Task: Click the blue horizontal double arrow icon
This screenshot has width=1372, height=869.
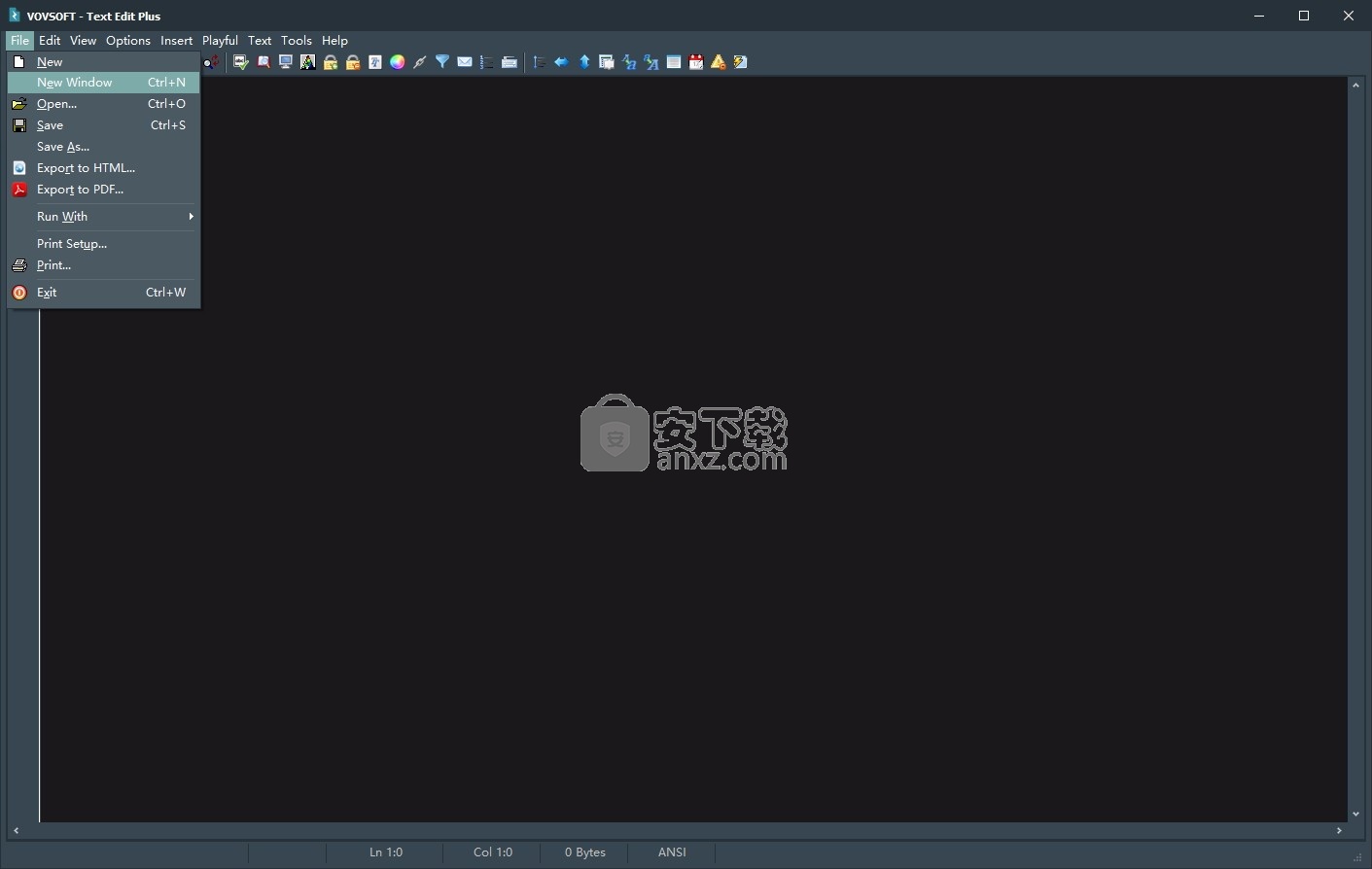Action: (x=562, y=62)
